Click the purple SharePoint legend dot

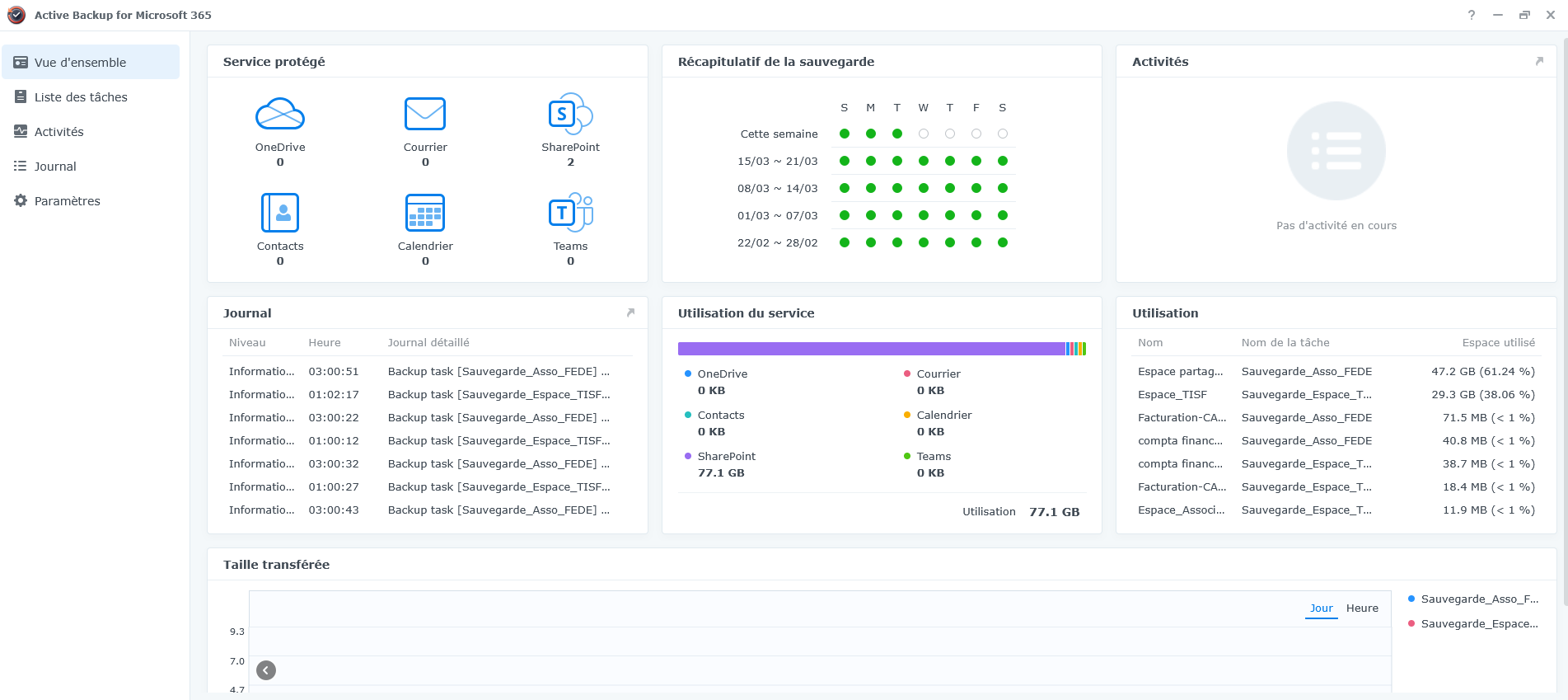click(688, 456)
